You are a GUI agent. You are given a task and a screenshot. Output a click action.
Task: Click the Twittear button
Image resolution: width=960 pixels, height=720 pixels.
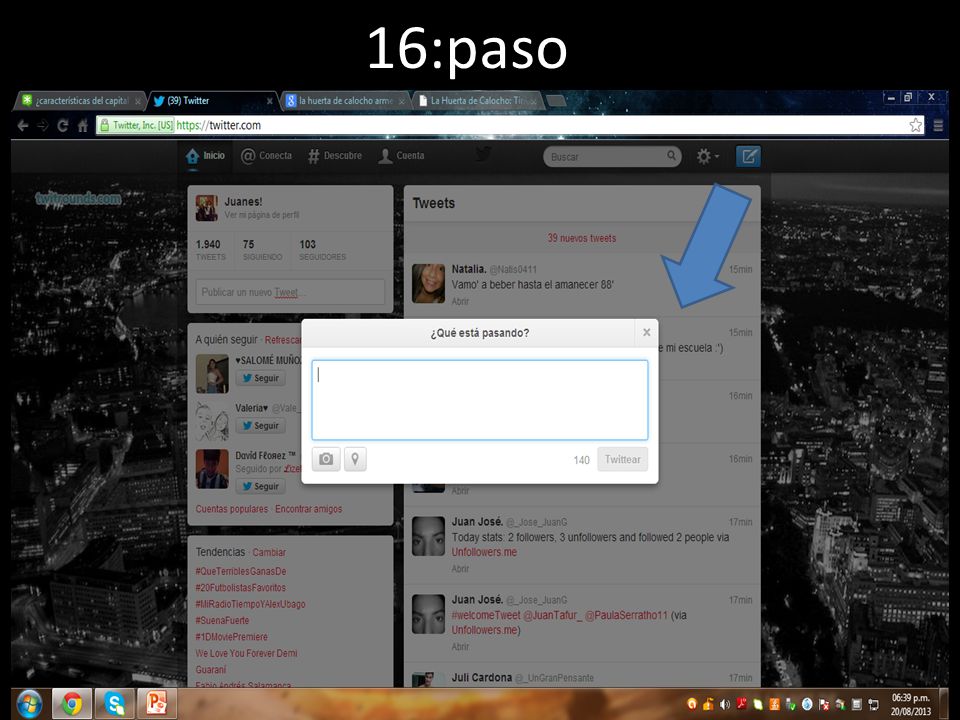coord(622,459)
